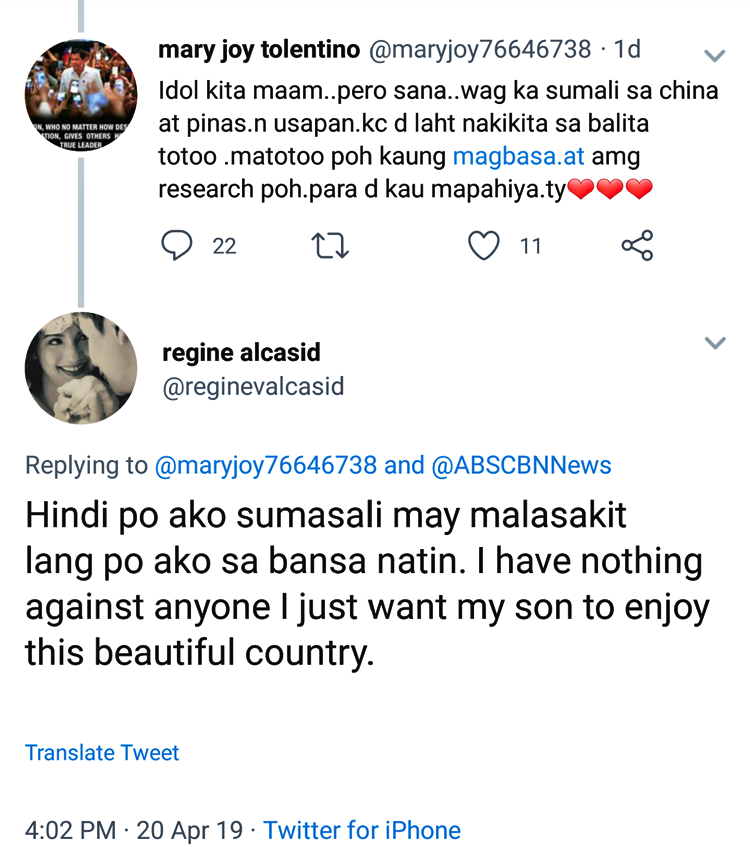This screenshot has width=750, height=847.
Task: Click the 4:02 PM · 20 Apr 19 timestamp
Action: click(134, 830)
